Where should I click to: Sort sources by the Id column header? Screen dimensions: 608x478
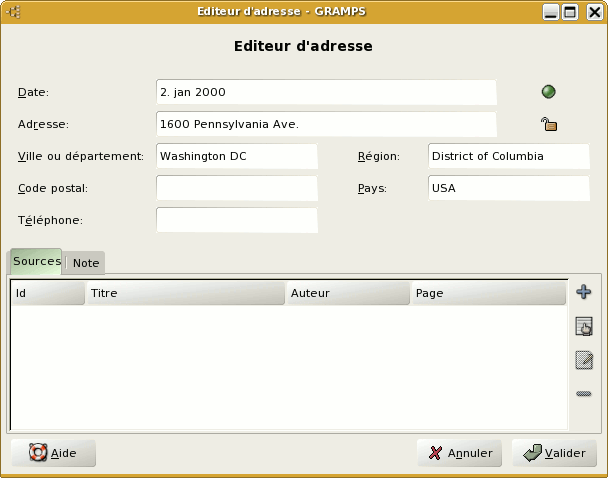pyautogui.click(x=47, y=293)
